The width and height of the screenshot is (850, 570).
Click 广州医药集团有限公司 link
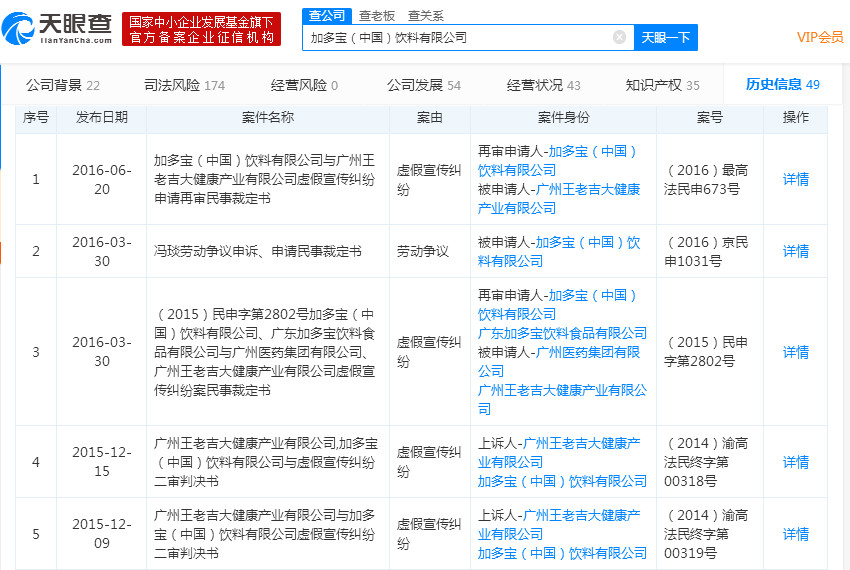[x=559, y=362]
